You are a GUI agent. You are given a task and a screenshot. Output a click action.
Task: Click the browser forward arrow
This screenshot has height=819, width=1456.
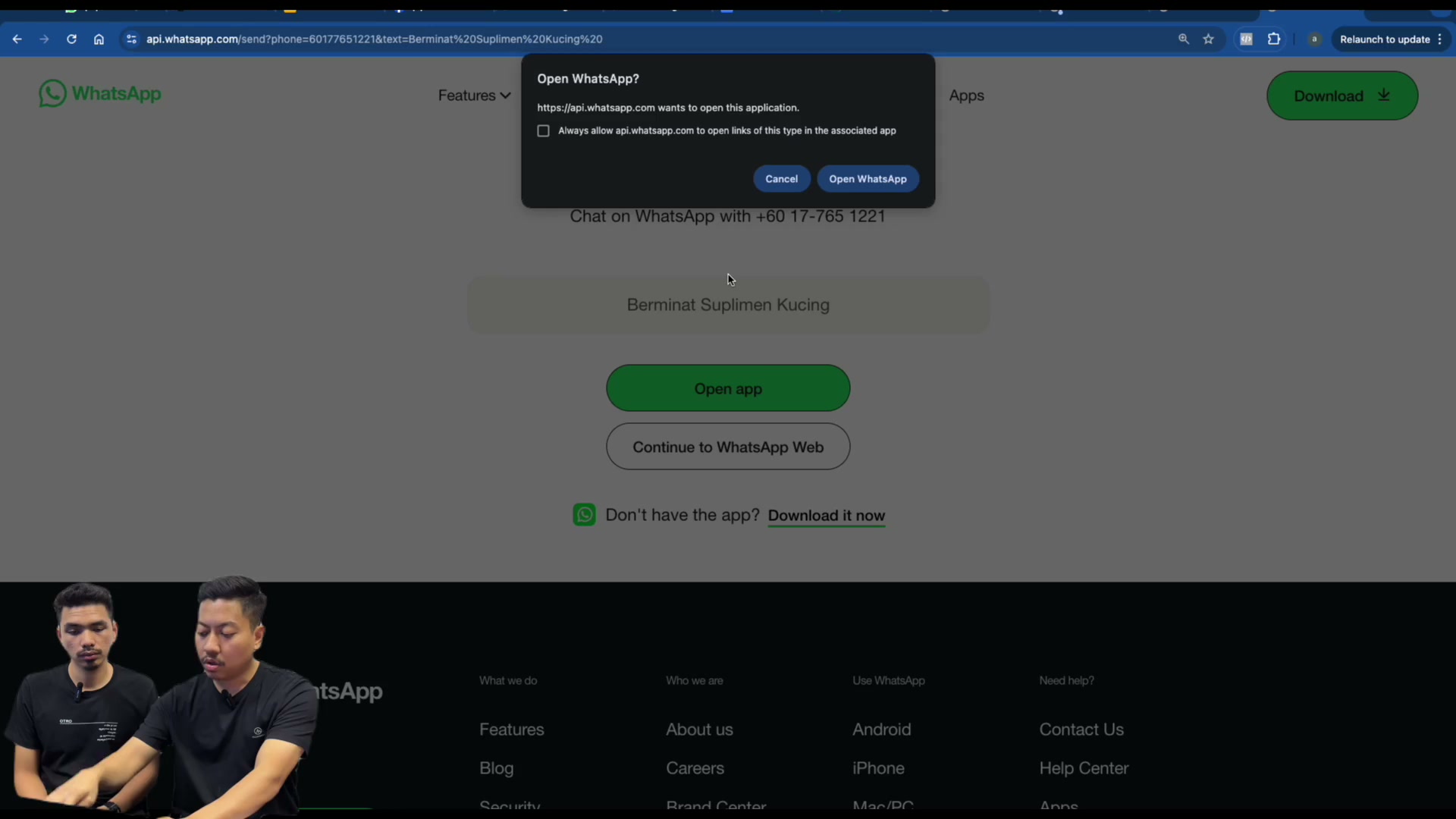(x=44, y=39)
